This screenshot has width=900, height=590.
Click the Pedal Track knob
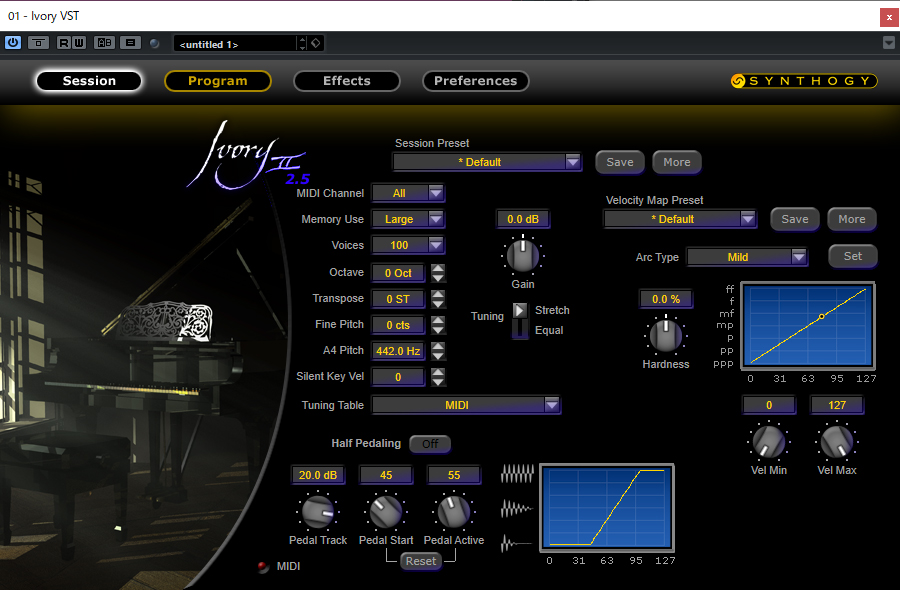pyautogui.click(x=318, y=511)
